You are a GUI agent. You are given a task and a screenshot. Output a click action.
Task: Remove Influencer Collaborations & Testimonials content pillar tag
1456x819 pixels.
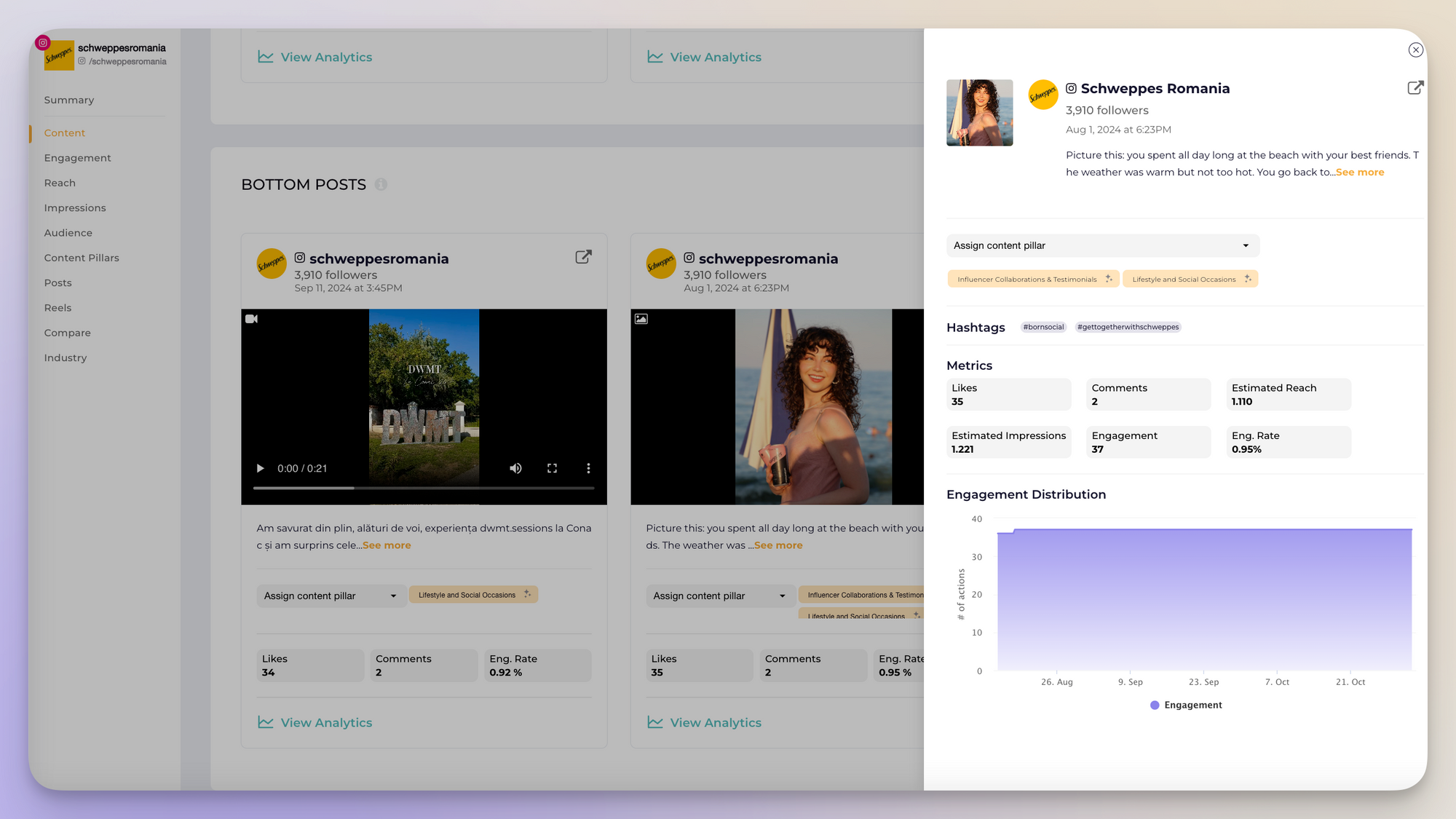[x=1108, y=278]
